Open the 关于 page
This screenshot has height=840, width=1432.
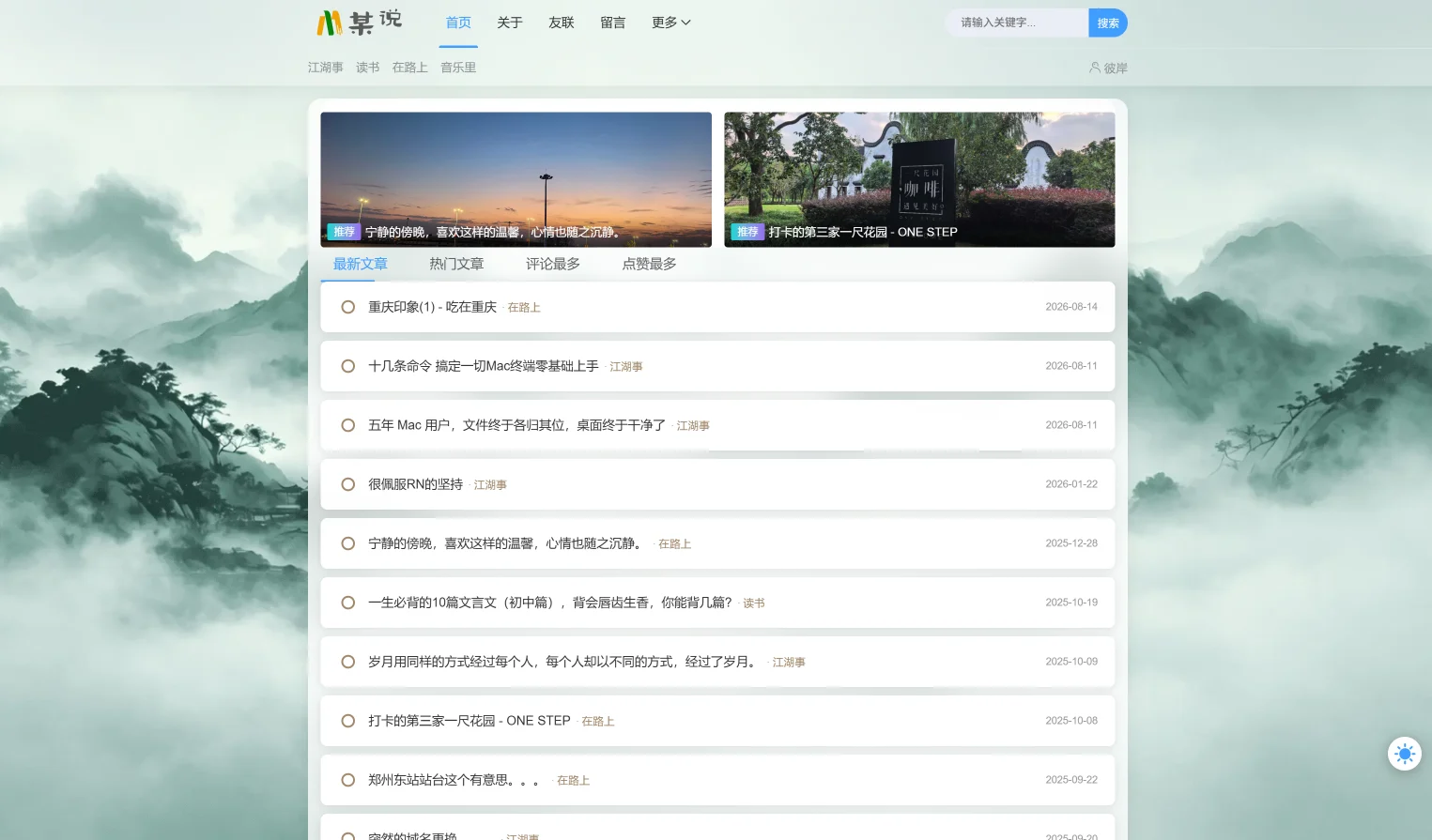point(510,23)
